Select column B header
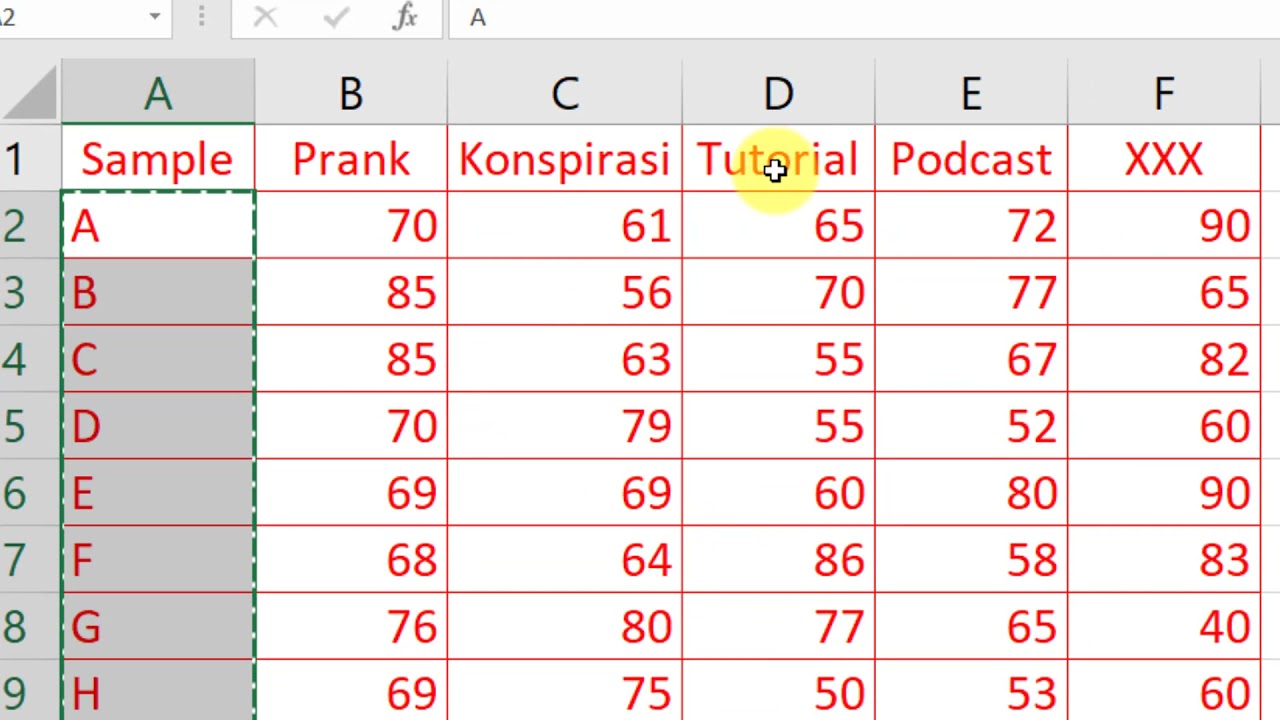Screen dimensions: 1280x720 click(x=351, y=93)
